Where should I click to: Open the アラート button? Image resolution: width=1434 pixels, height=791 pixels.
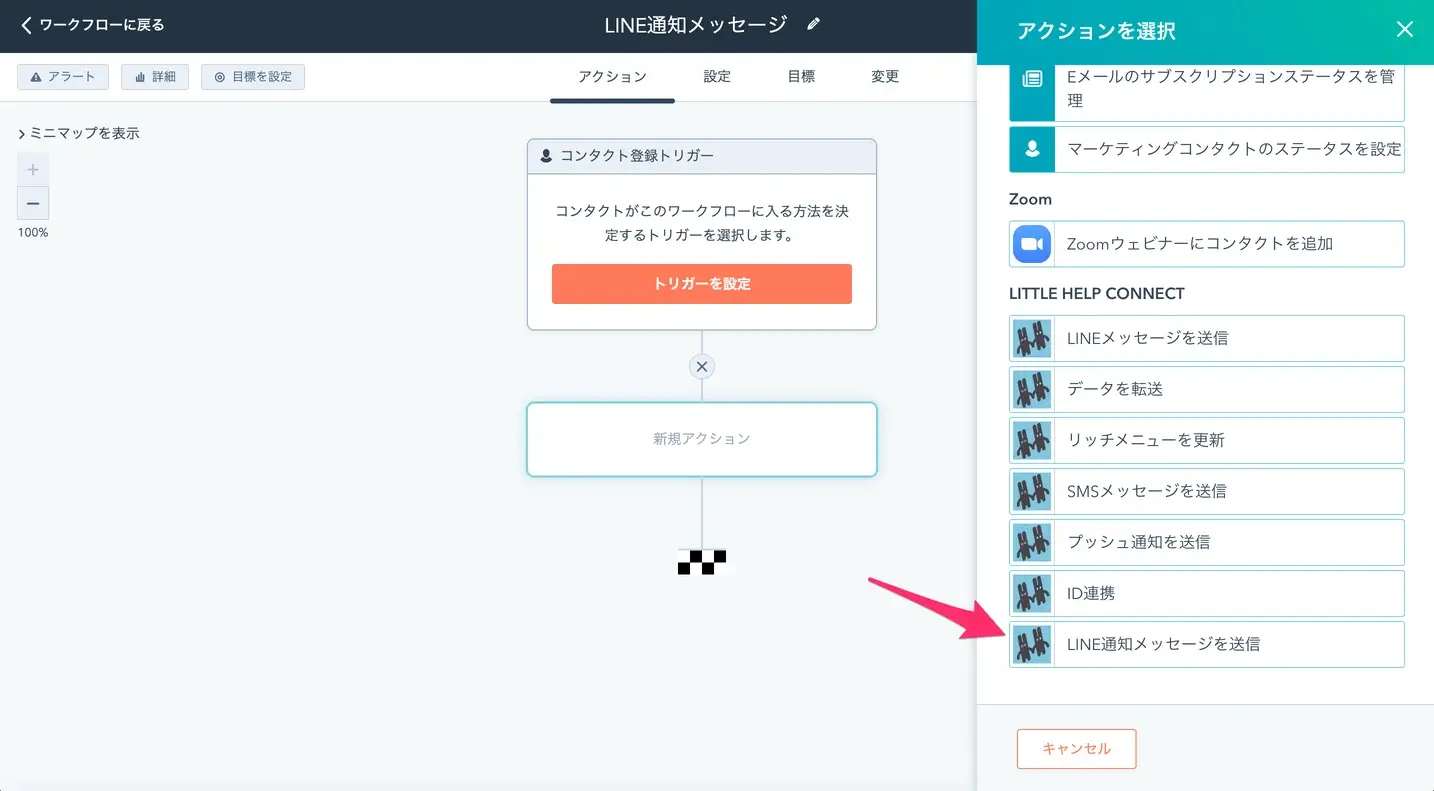pos(63,77)
